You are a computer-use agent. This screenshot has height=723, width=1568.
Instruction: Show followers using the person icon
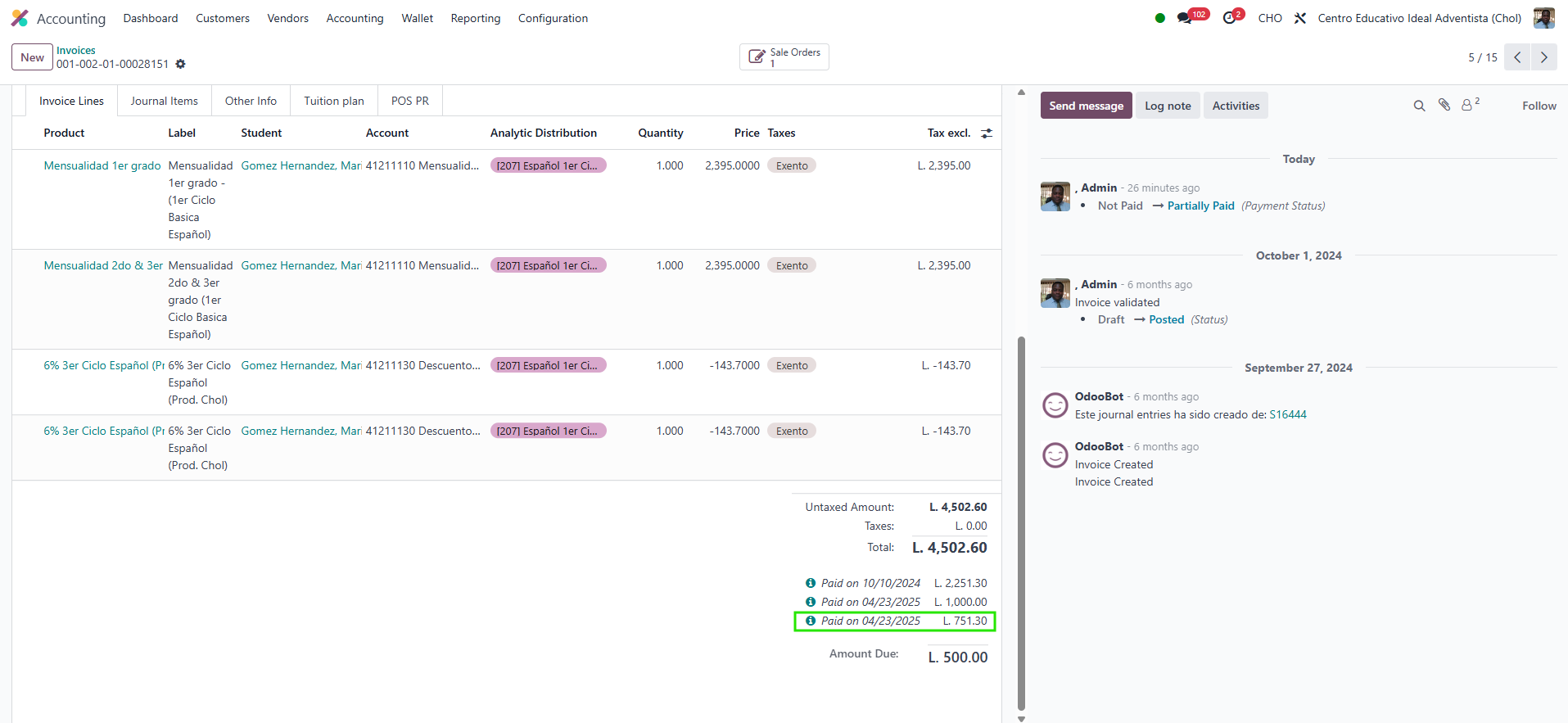tap(1467, 106)
